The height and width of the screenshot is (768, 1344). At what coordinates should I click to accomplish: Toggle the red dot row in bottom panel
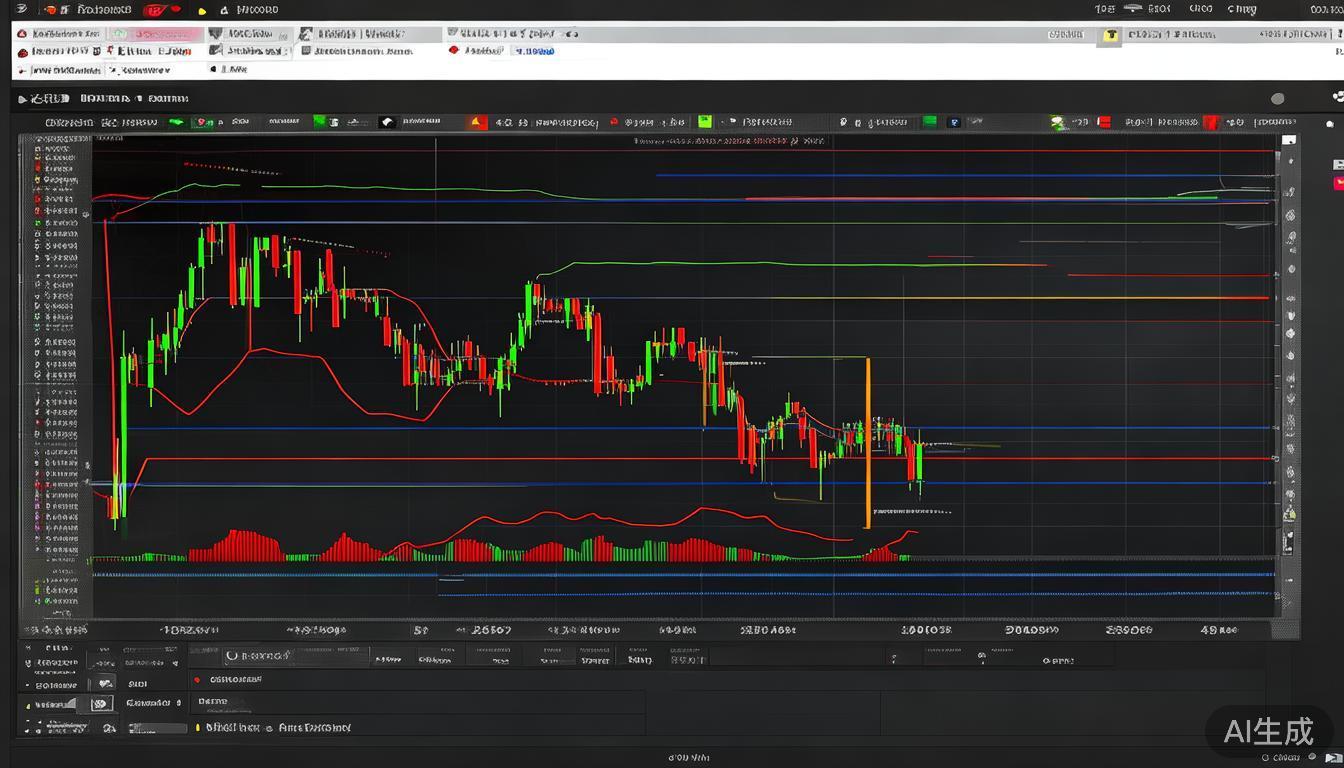pyautogui.click(x=197, y=678)
